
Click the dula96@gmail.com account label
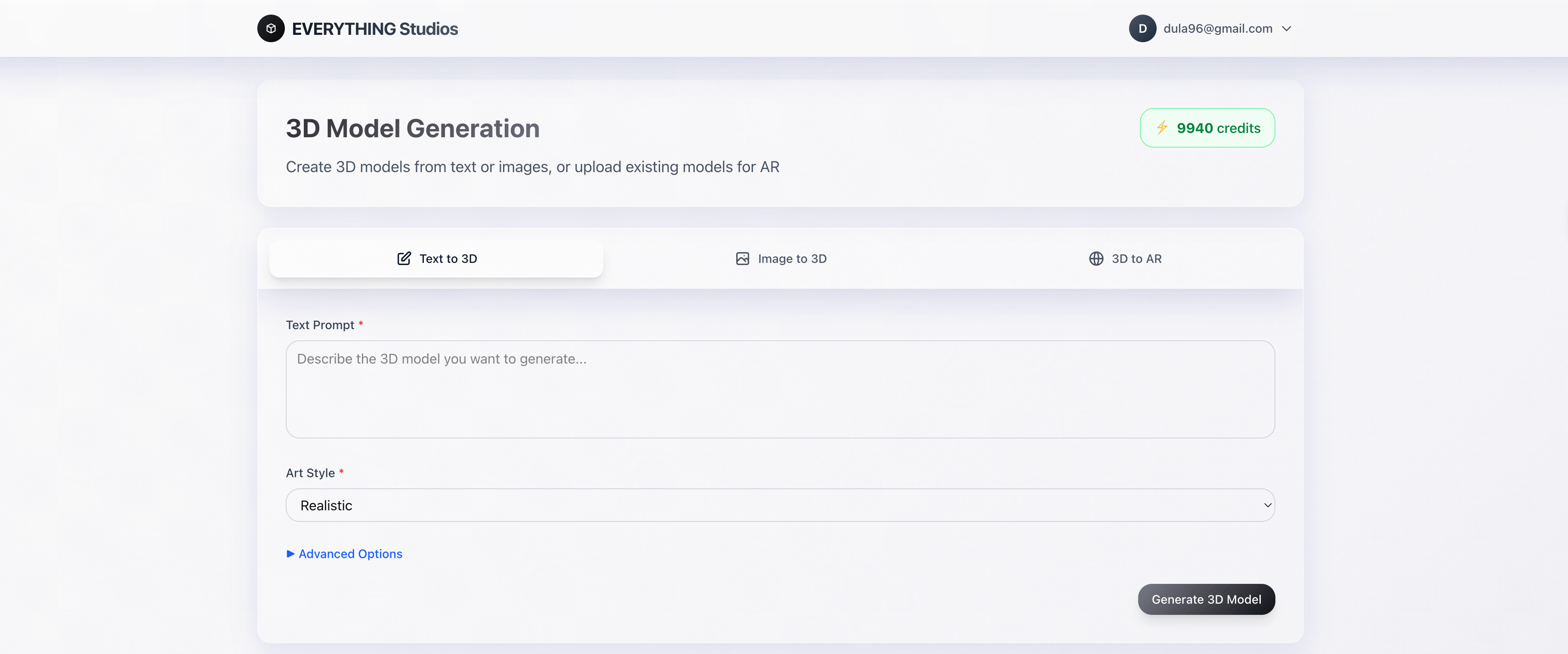[1217, 28]
